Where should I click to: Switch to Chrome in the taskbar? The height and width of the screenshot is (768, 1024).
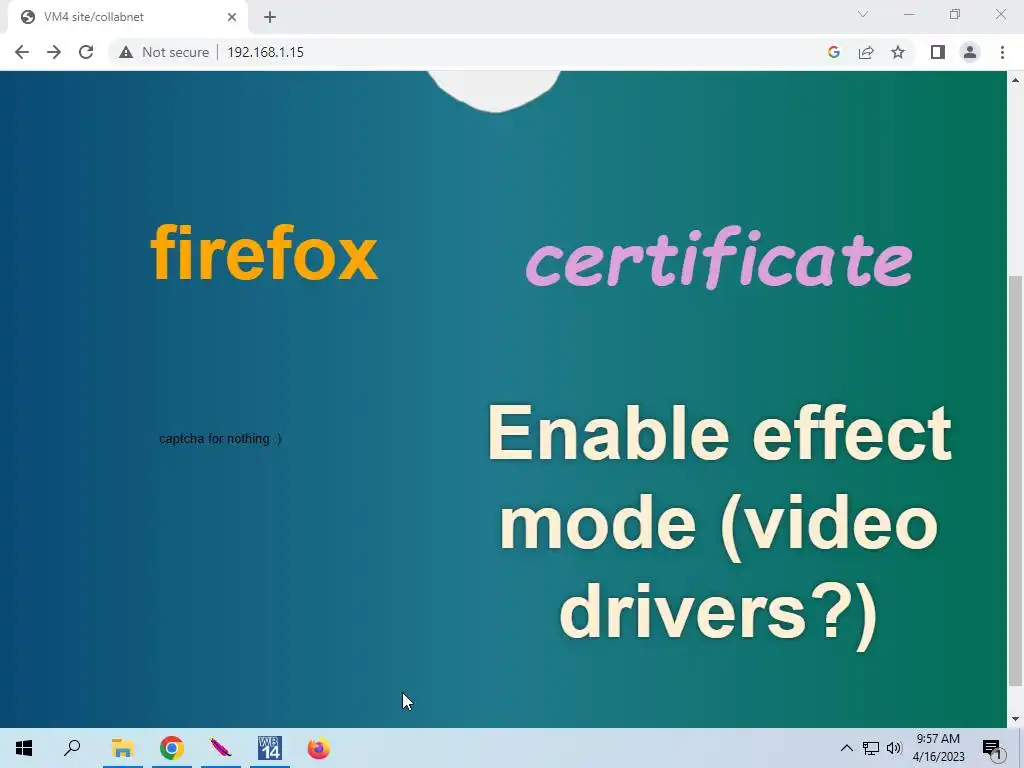click(172, 748)
